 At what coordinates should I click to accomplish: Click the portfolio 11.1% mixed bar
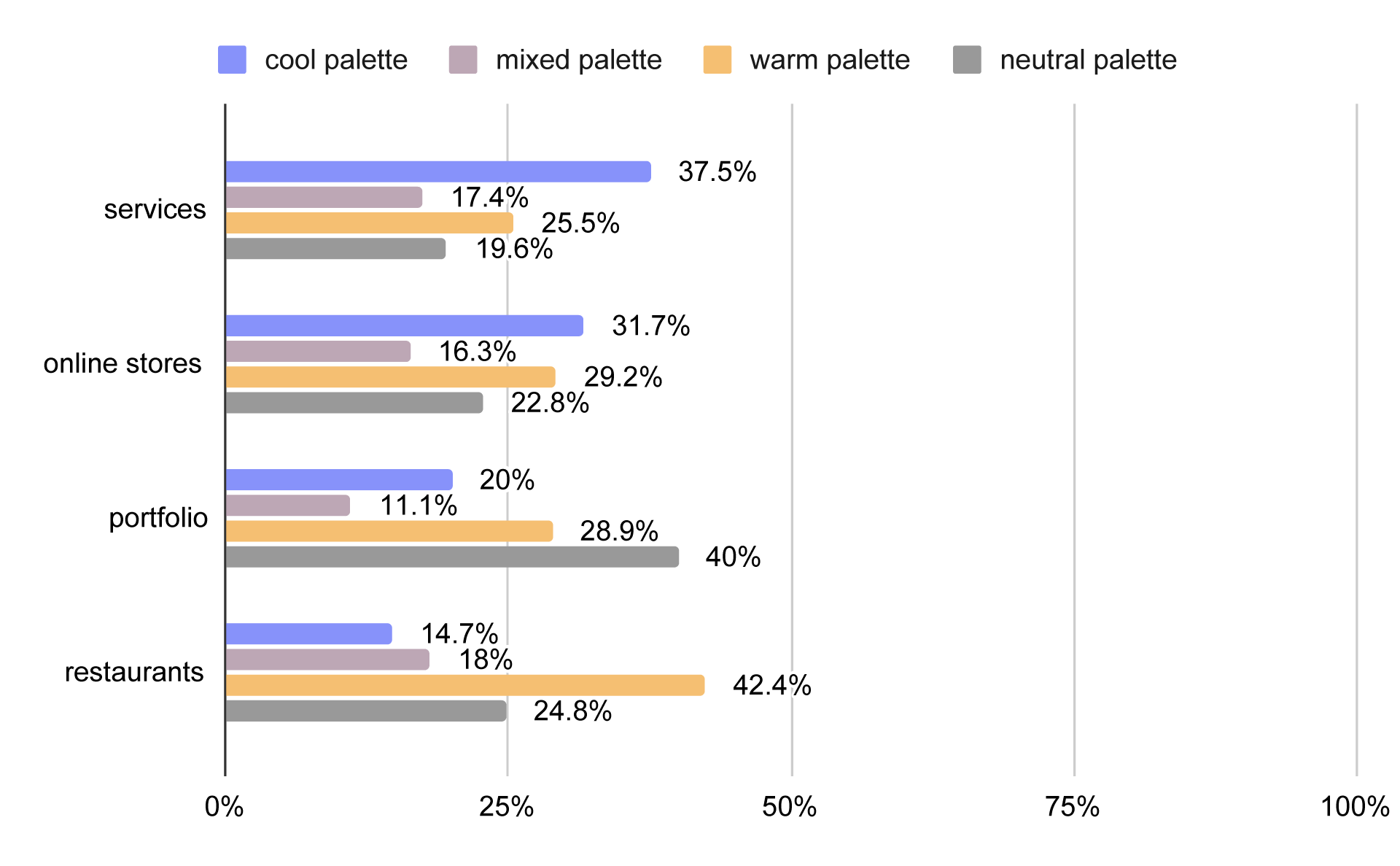(x=288, y=506)
